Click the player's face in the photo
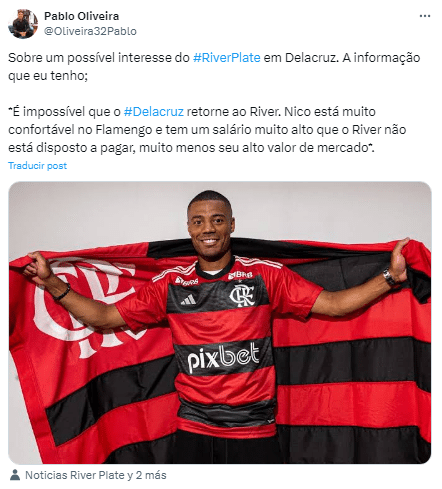442x489 pixels. (x=210, y=227)
